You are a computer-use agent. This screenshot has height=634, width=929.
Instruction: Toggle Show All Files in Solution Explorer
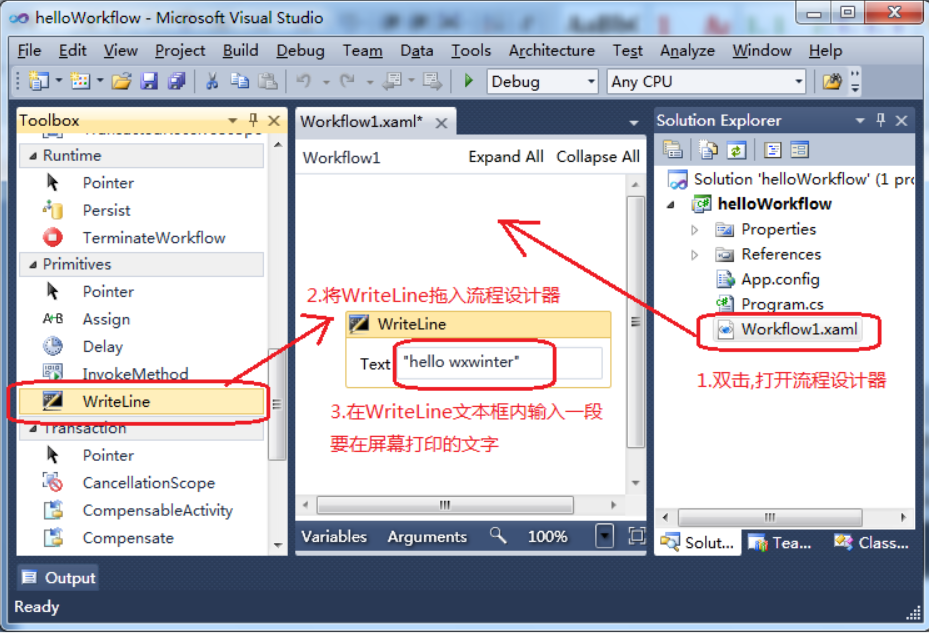tap(707, 150)
